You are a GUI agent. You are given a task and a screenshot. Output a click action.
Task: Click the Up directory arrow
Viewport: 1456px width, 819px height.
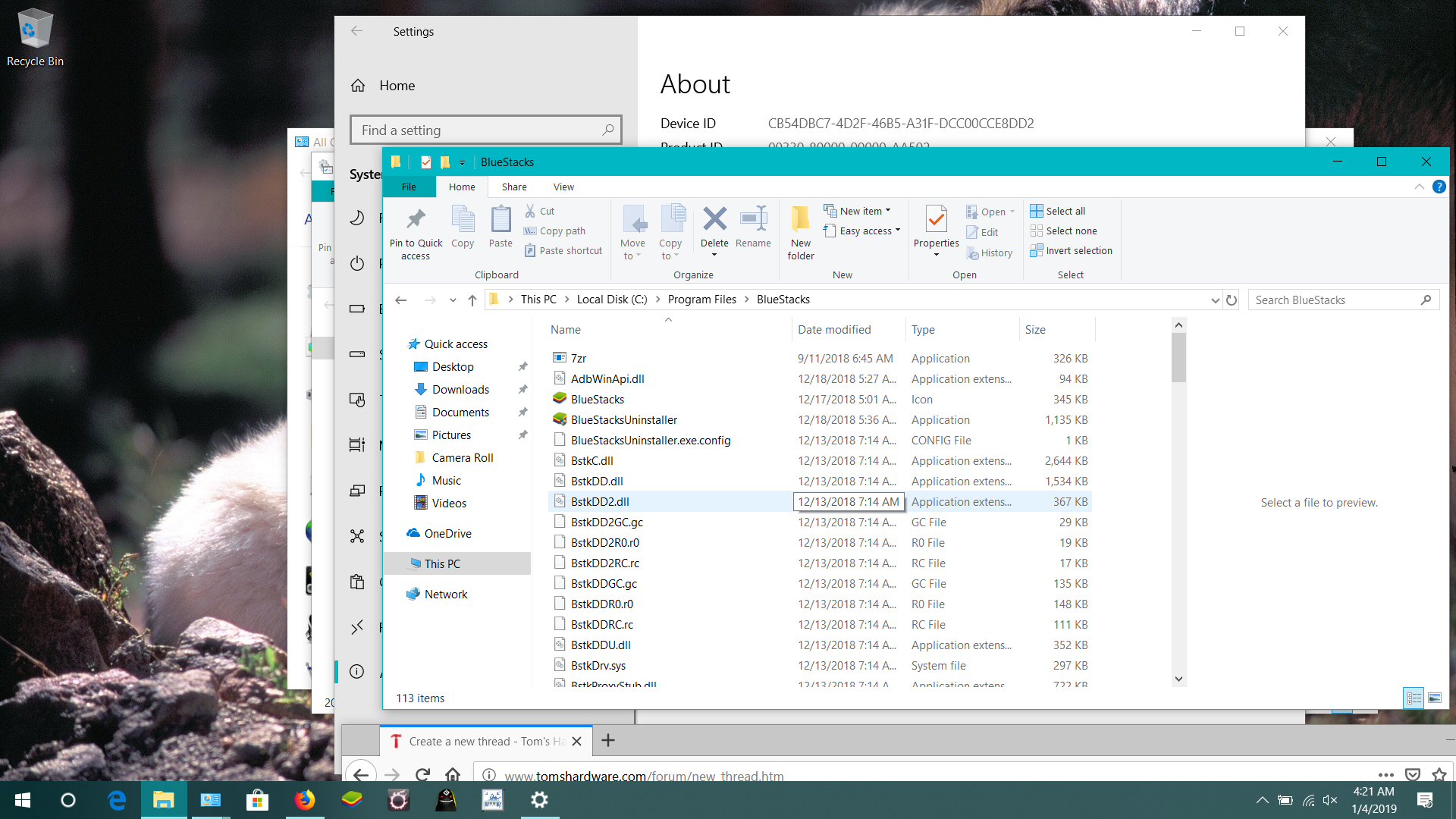[472, 300]
